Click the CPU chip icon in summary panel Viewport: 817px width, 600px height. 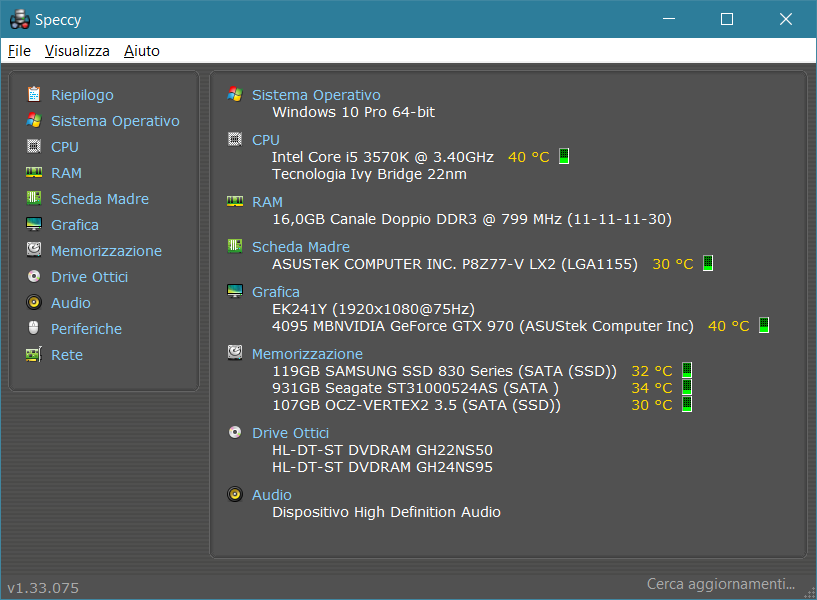(235, 139)
